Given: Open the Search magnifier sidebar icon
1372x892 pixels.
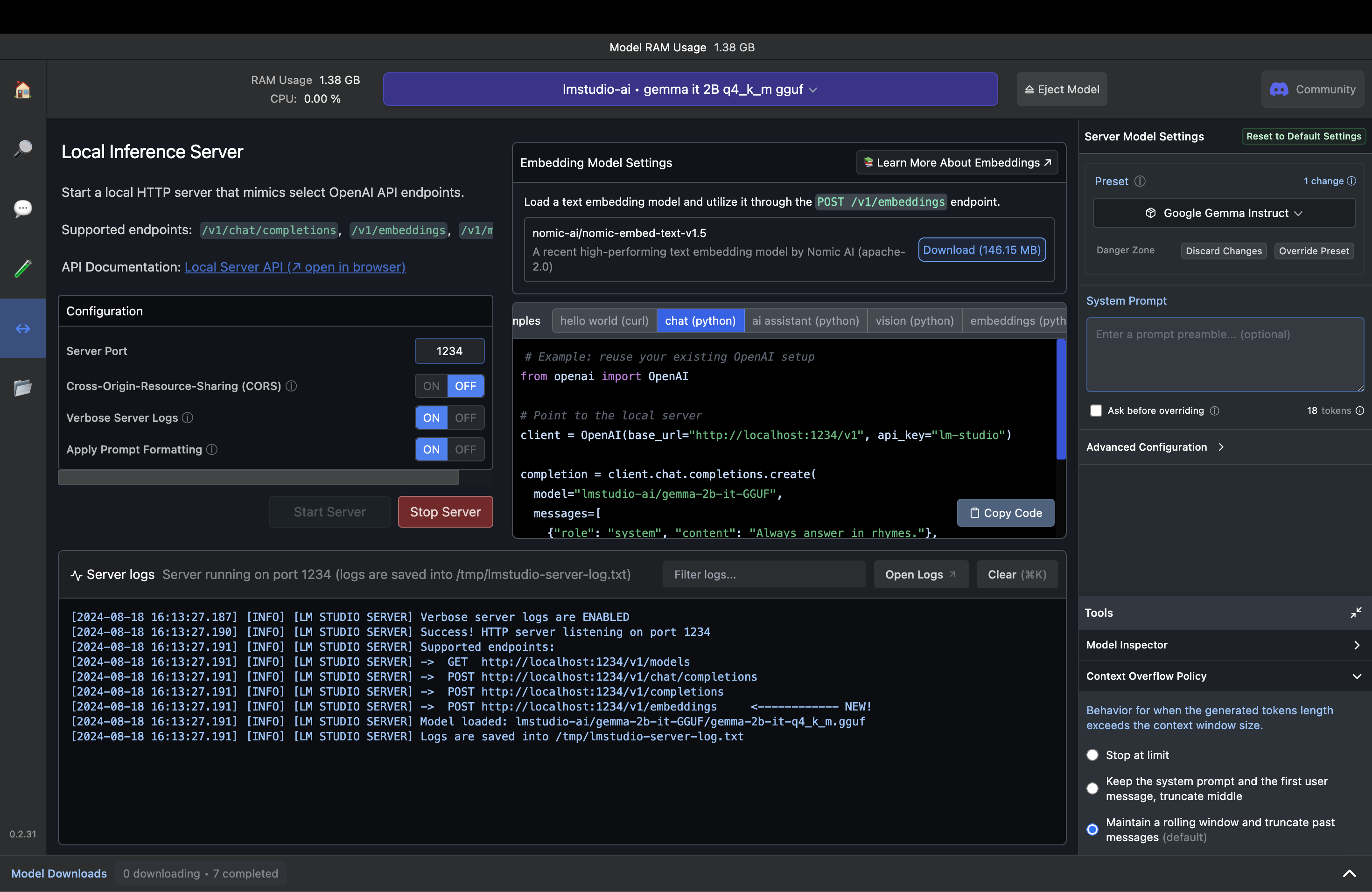Looking at the screenshot, I should [x=22, y=149].
